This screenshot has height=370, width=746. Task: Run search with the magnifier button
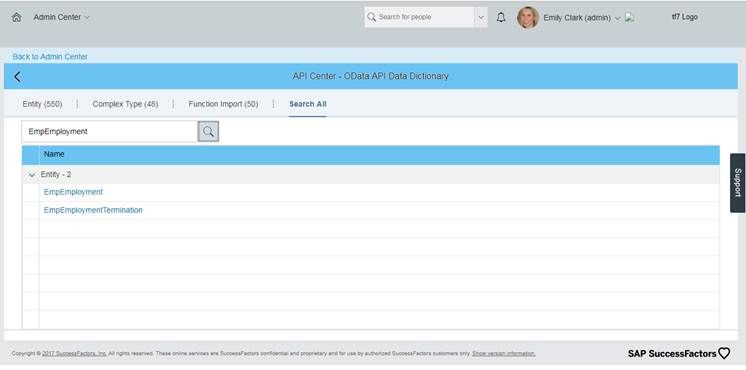208,132
